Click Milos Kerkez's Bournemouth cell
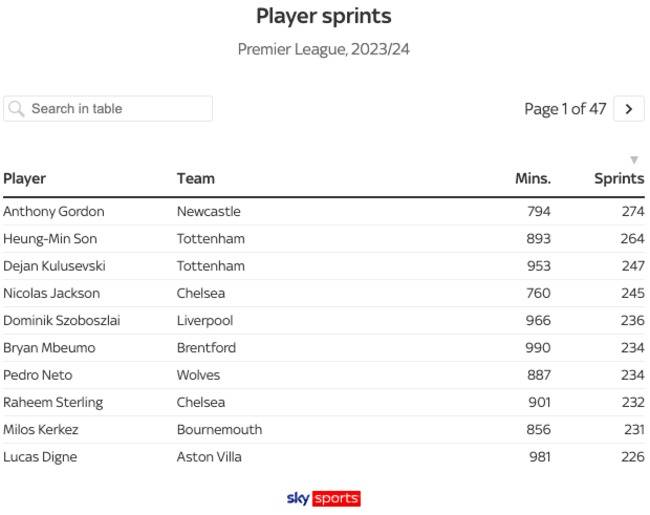 click(219, 430)
